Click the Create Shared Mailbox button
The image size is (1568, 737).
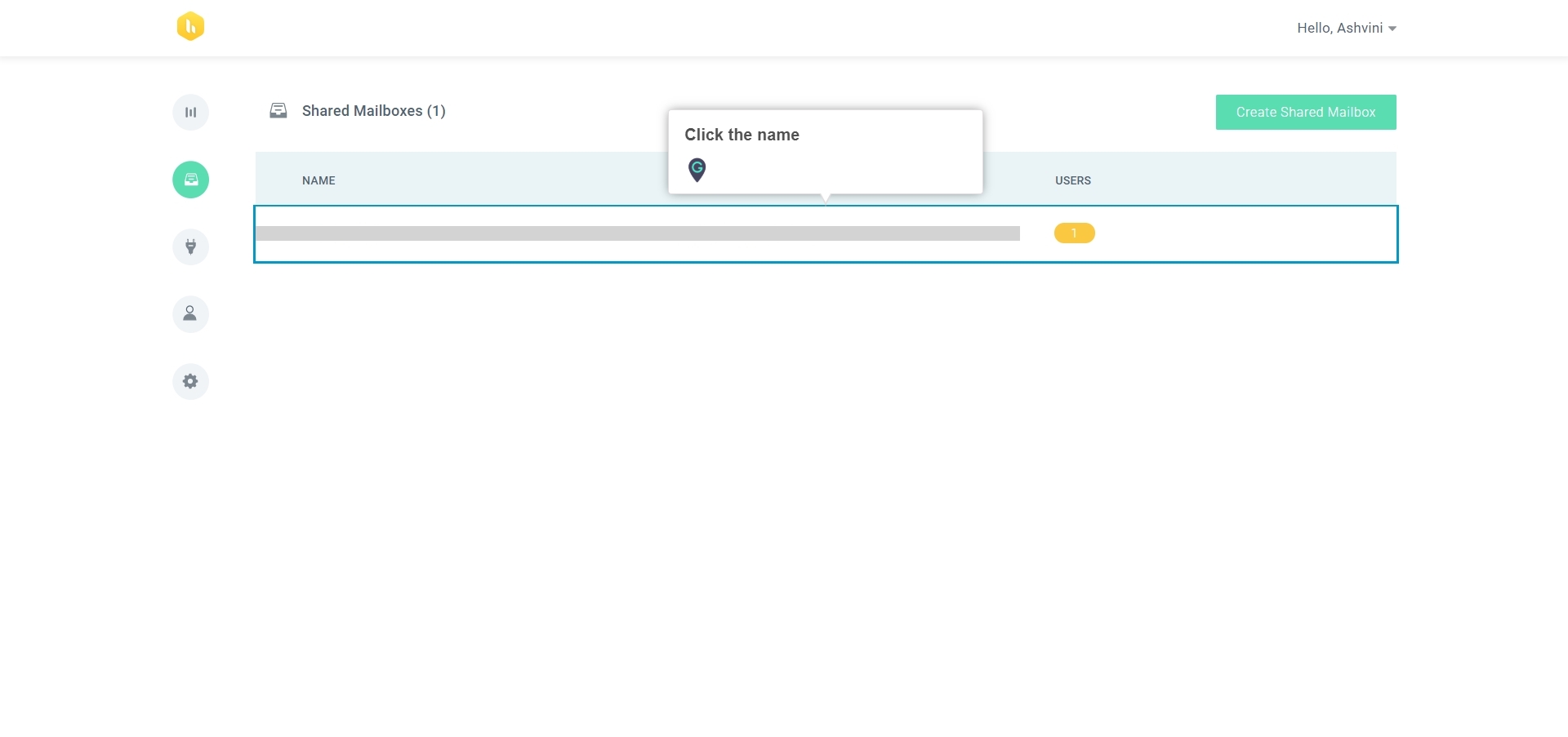(x=1306, y=112)
